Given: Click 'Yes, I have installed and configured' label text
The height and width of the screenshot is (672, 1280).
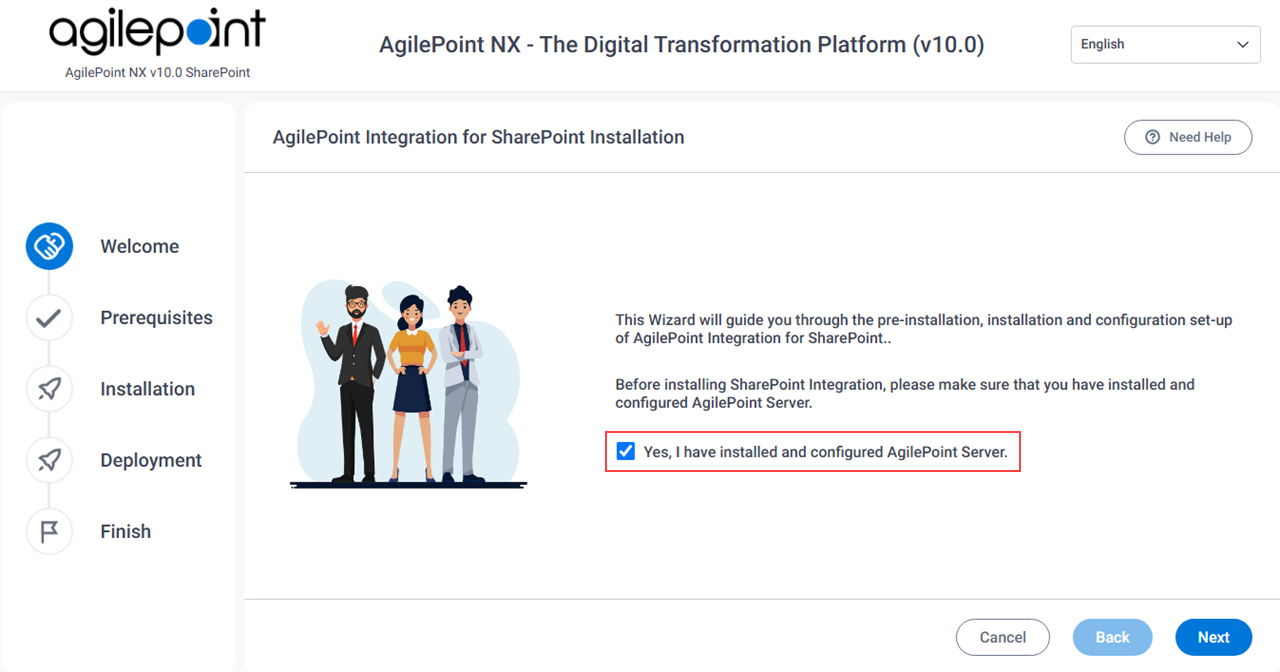Looking at the screenshot, I should tap(826, 452).
